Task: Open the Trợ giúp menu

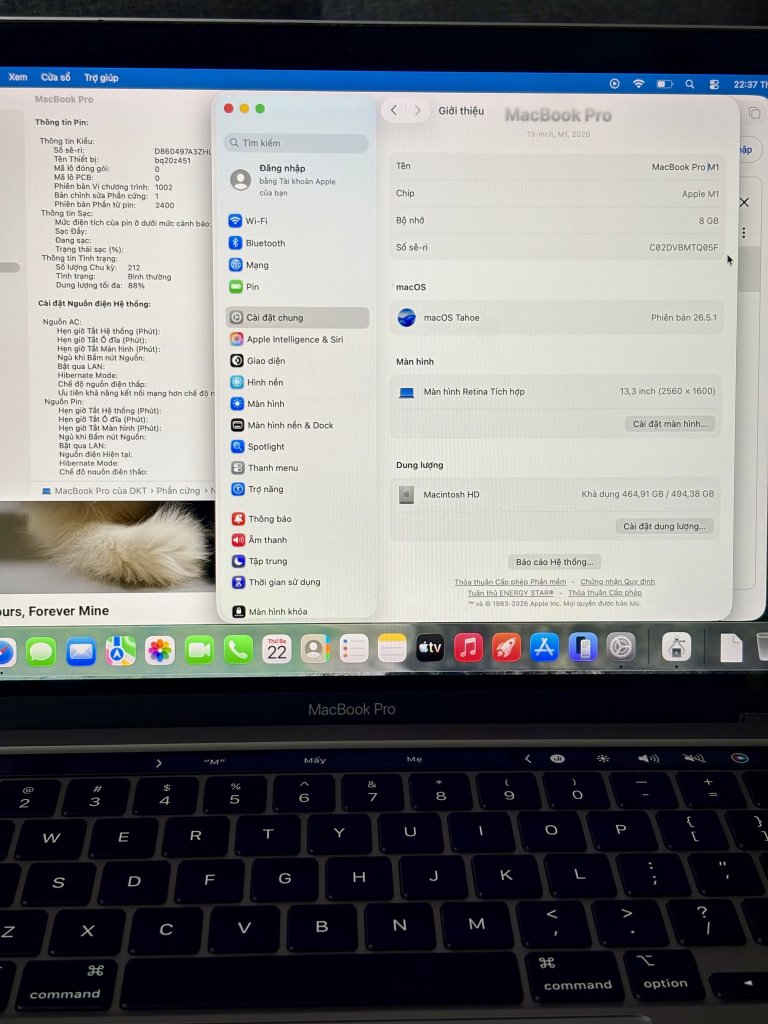Action: pyautogui.click(x=101, y=78)
